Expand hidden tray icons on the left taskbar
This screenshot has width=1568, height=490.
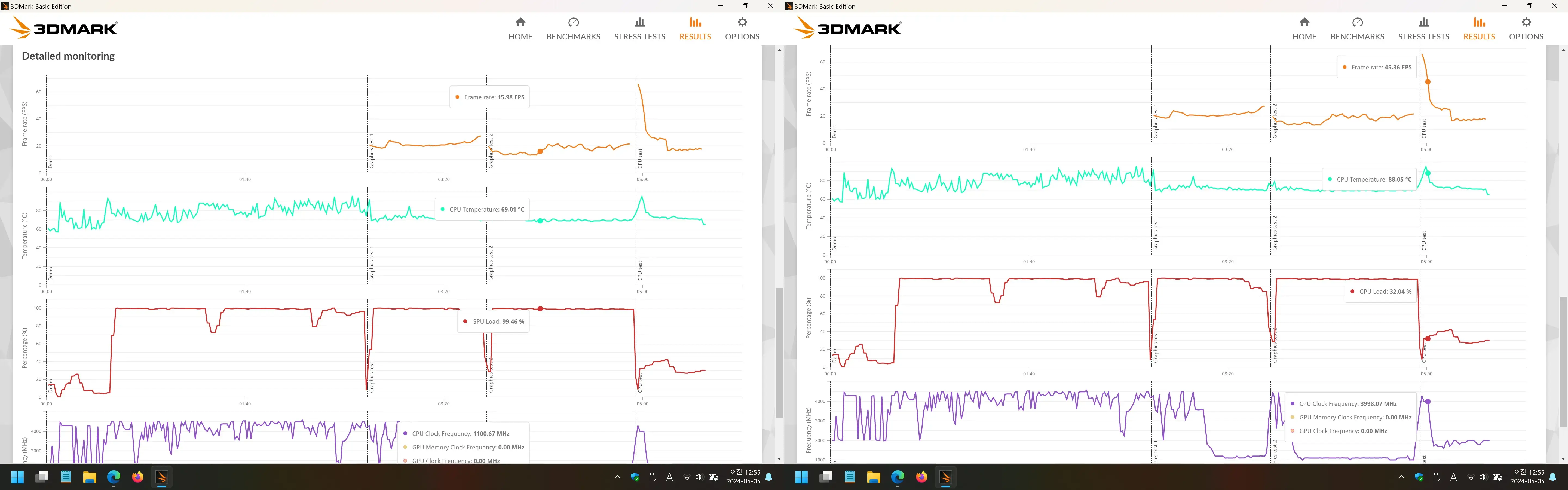[x=617, y=477]
